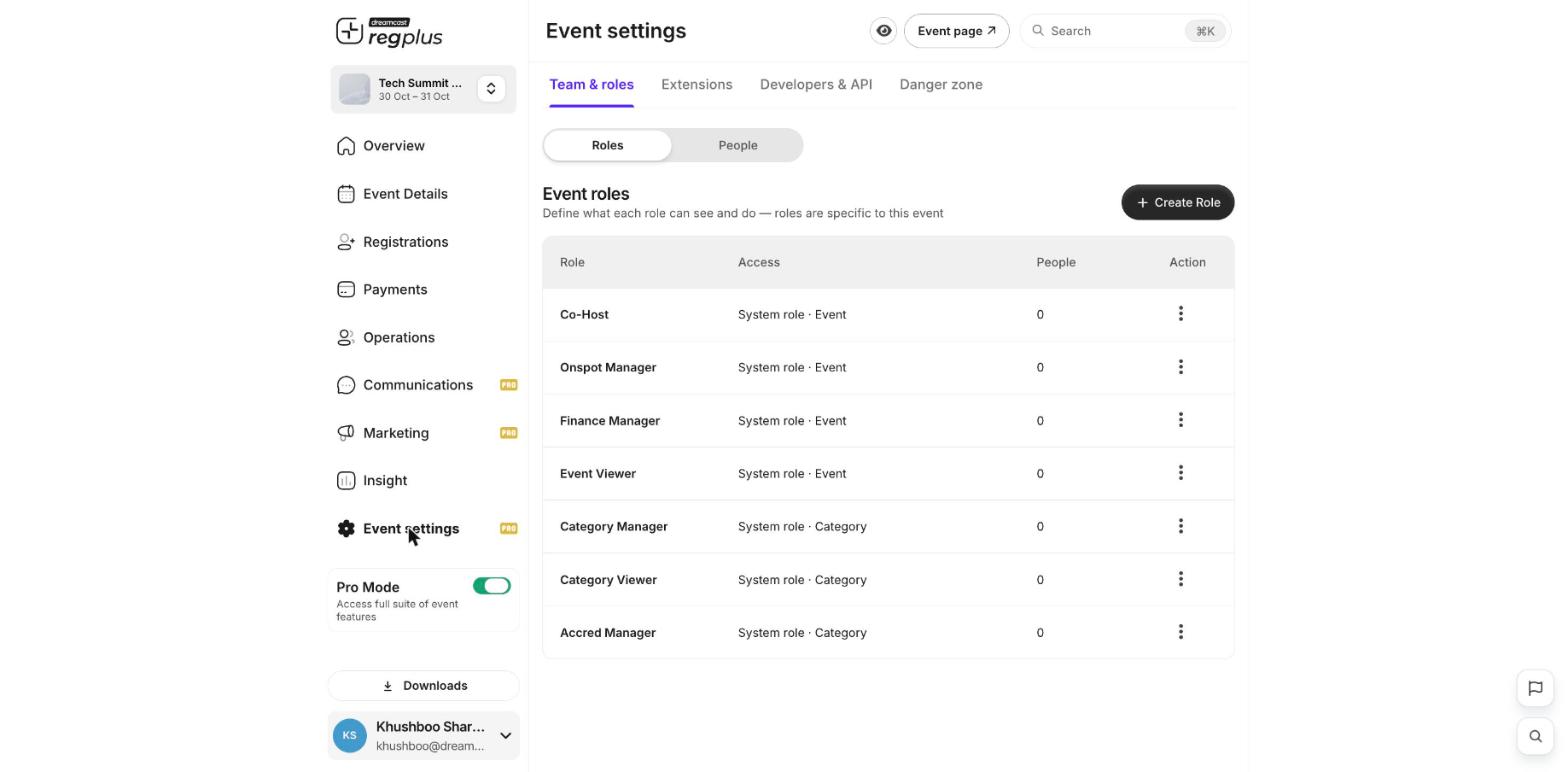Open action menu for Event Viewer
Image resolution: width=1568 pixels, height=772 pixels.
click(x=1181, y=473)
